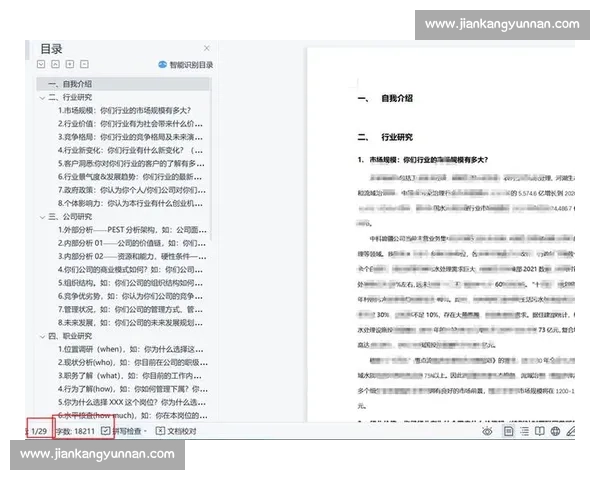The width and height of the screenshot is (600, 480).
Task: Click the expand-all plus icon in 目录 pane
Action: point(70,64)
